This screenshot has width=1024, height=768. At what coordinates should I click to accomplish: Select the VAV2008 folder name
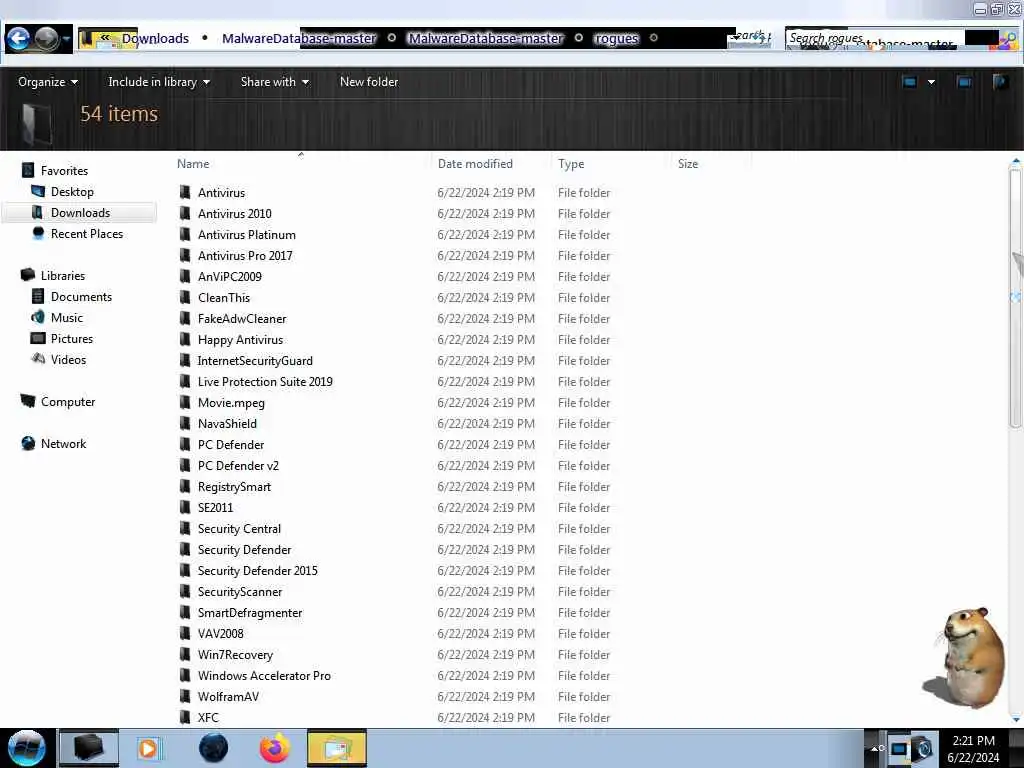tap(221, 633)
